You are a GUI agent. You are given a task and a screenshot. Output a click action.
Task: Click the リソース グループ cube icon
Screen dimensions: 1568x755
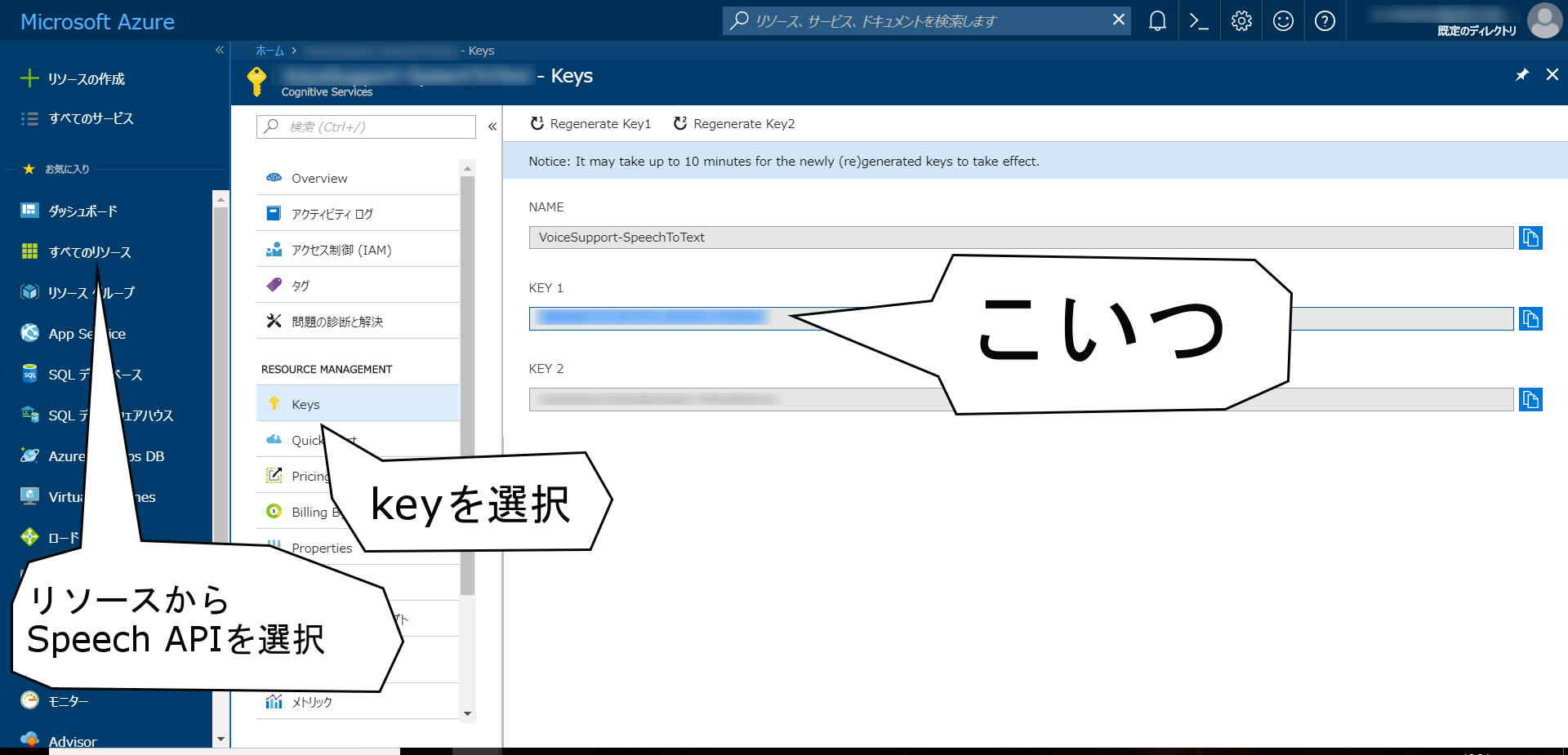pyautogui.click(x=29, y=291)
